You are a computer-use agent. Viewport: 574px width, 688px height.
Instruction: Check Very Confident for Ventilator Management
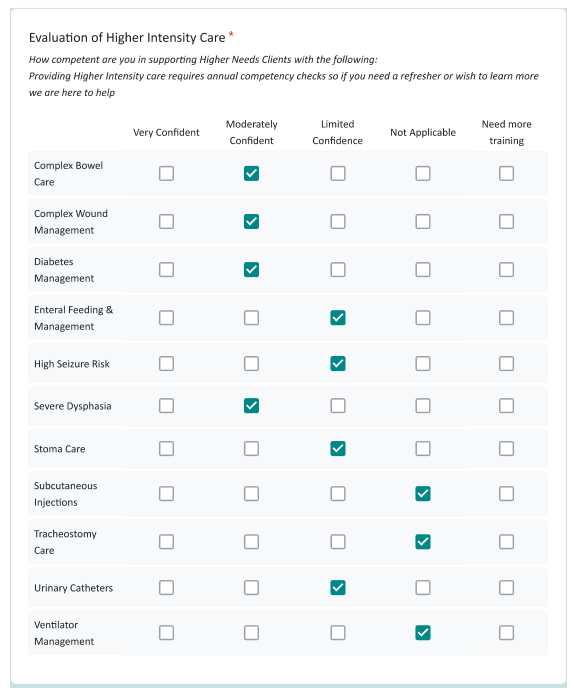pos(166,633)
